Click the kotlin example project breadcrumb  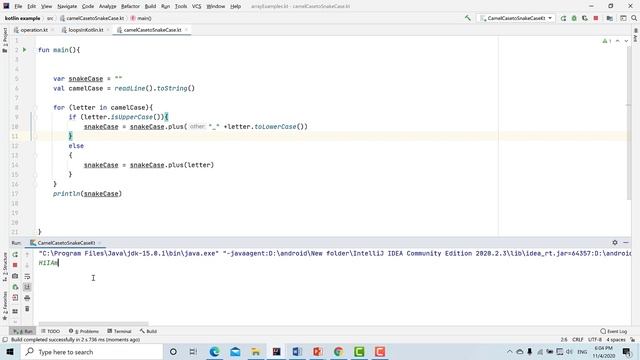point(22,18)
